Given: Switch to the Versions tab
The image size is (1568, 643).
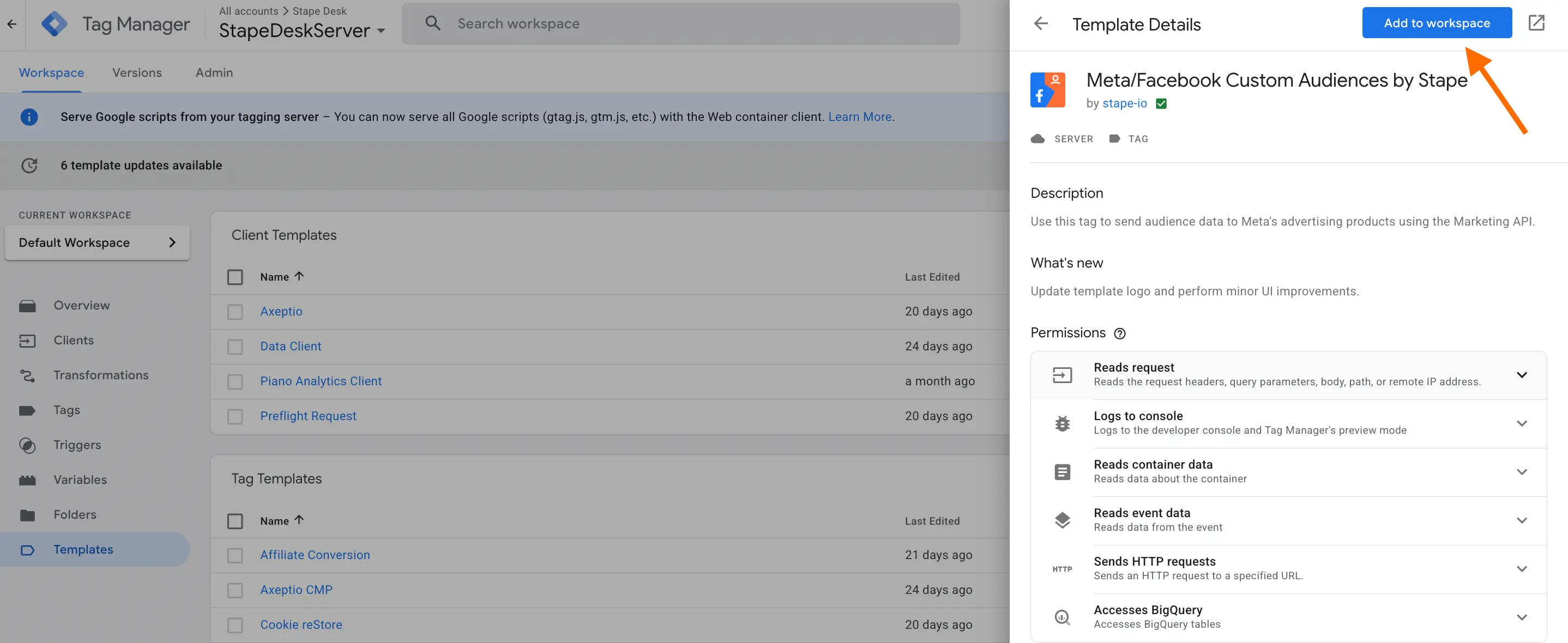Looking at the screenshot, I should click(x=137, y=72).
